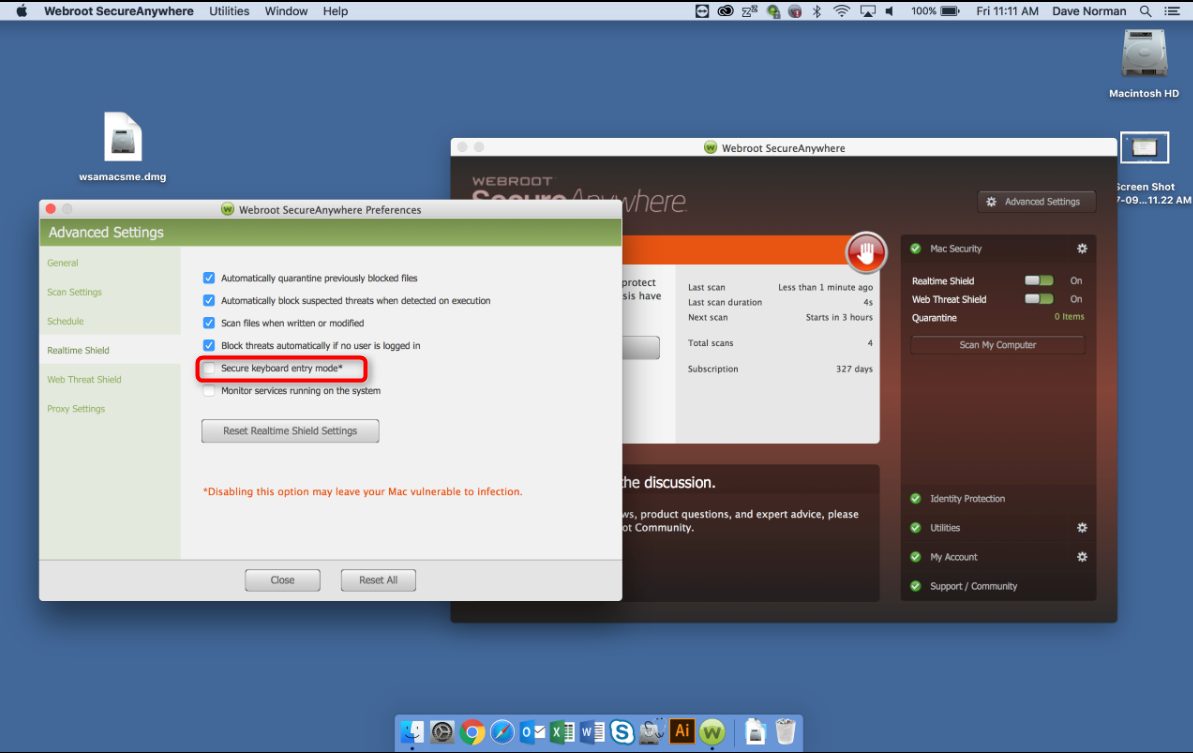Launch Safari from the dock
The width and height of the screenshot is (1193, 753).
(x=502, y=732)
